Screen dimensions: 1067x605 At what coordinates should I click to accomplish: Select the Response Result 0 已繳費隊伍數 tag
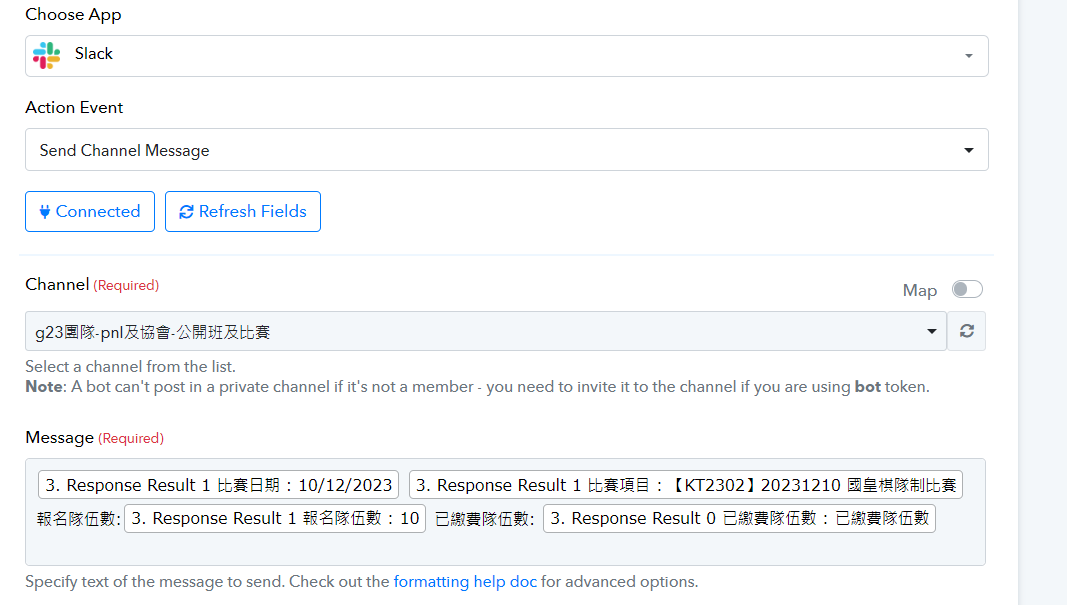[739, 519]
